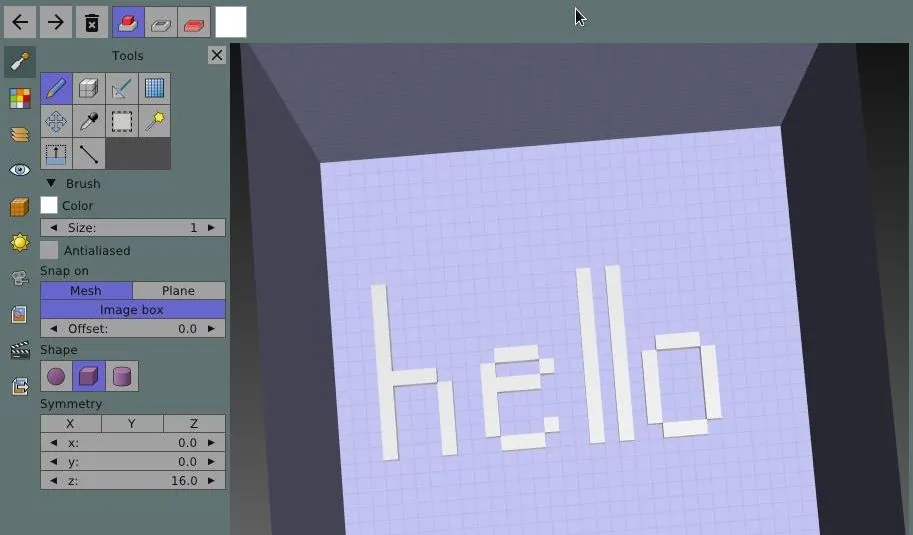
Task: Click the trash clear icon
Action: 91,22
